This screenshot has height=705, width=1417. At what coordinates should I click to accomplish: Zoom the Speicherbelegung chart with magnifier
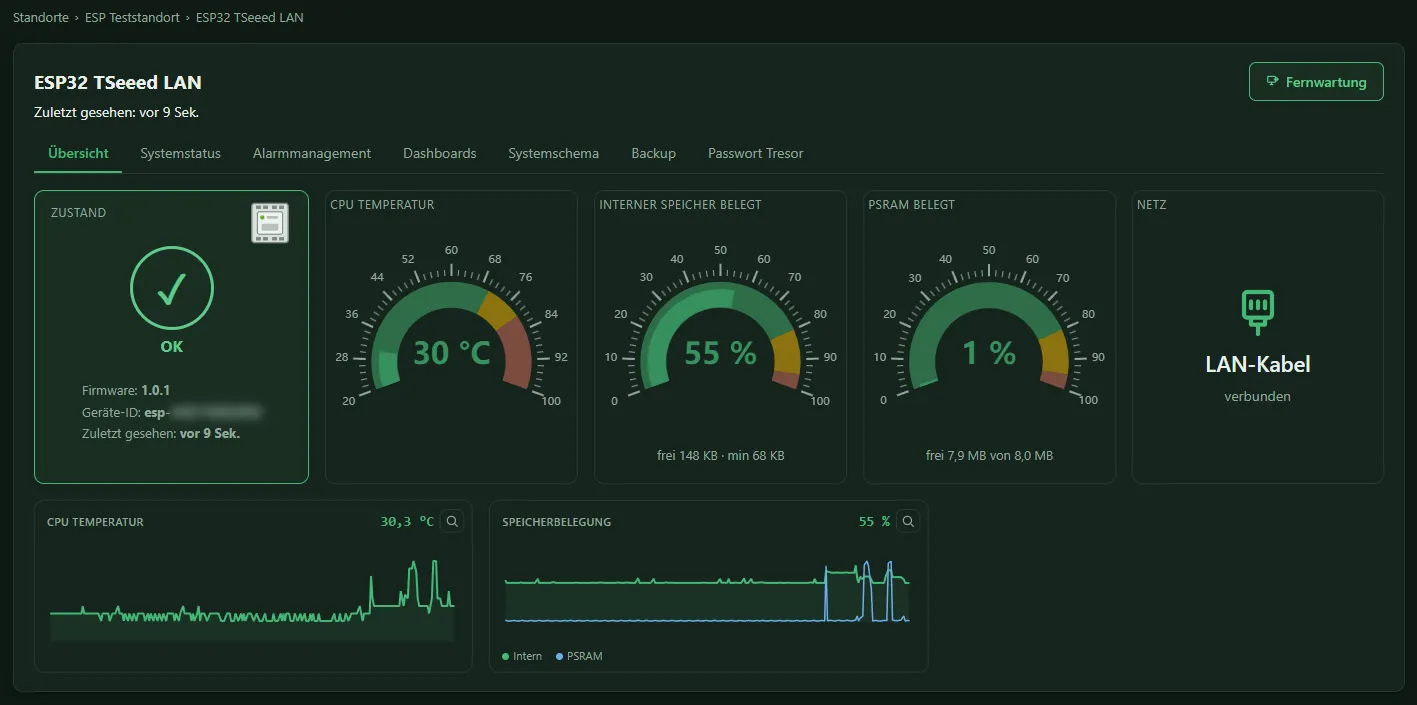click(x=908, y=521)
